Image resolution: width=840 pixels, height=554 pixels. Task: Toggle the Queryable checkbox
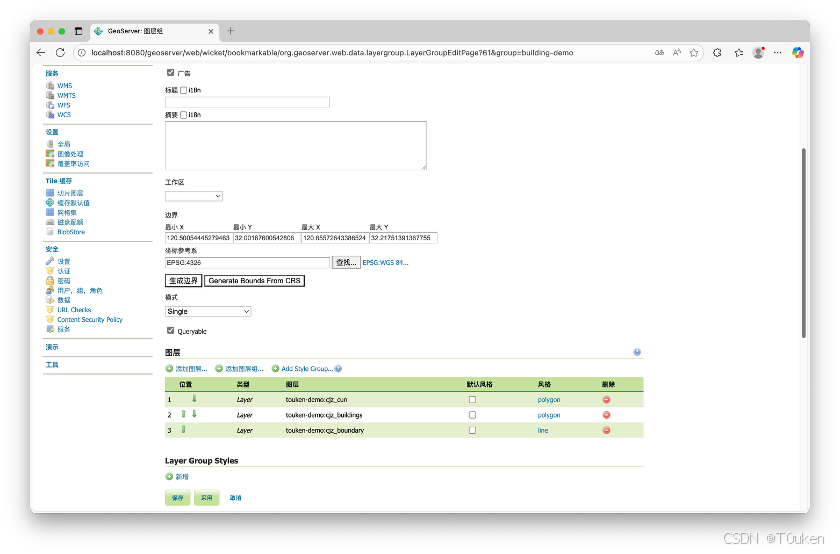[170, 331]
